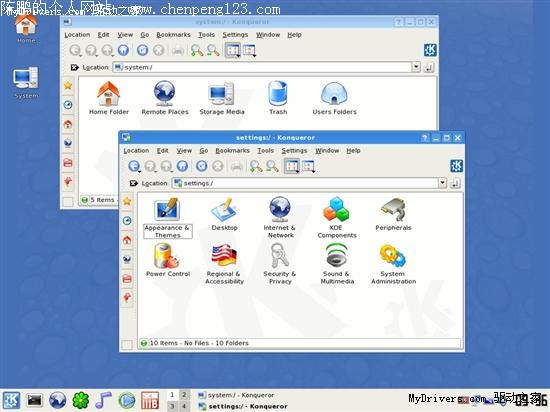
Task: Click KDE gear logo in settings toolbar
Action: [x=456, y=166]
